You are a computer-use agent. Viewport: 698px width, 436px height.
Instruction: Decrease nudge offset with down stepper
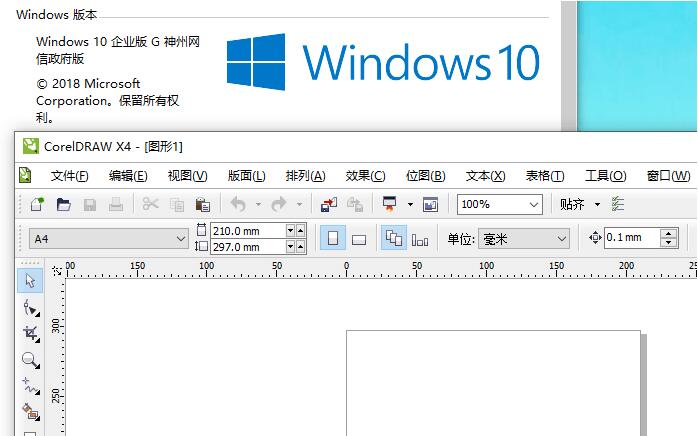coord(669,243)
